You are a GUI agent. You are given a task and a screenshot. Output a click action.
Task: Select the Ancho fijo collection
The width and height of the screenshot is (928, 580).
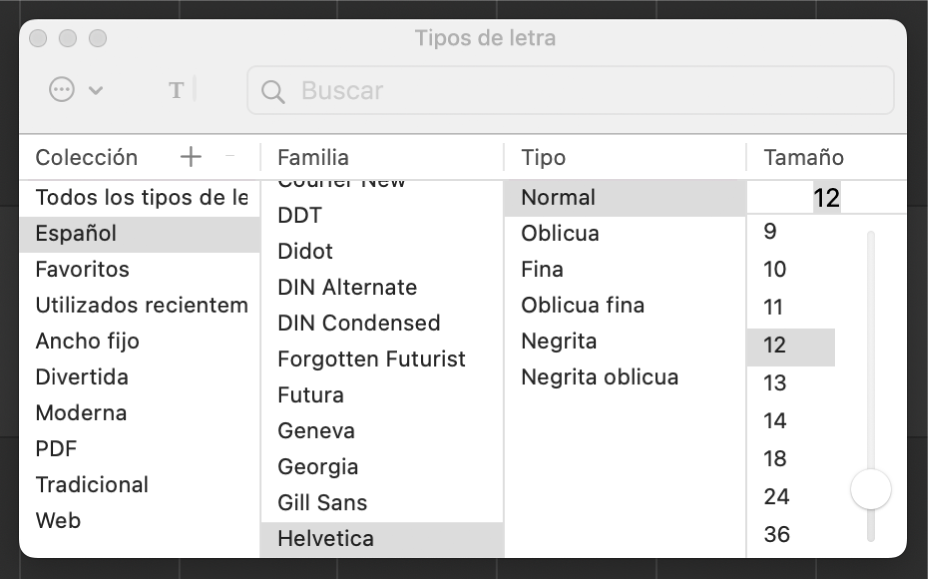point(87,341)
